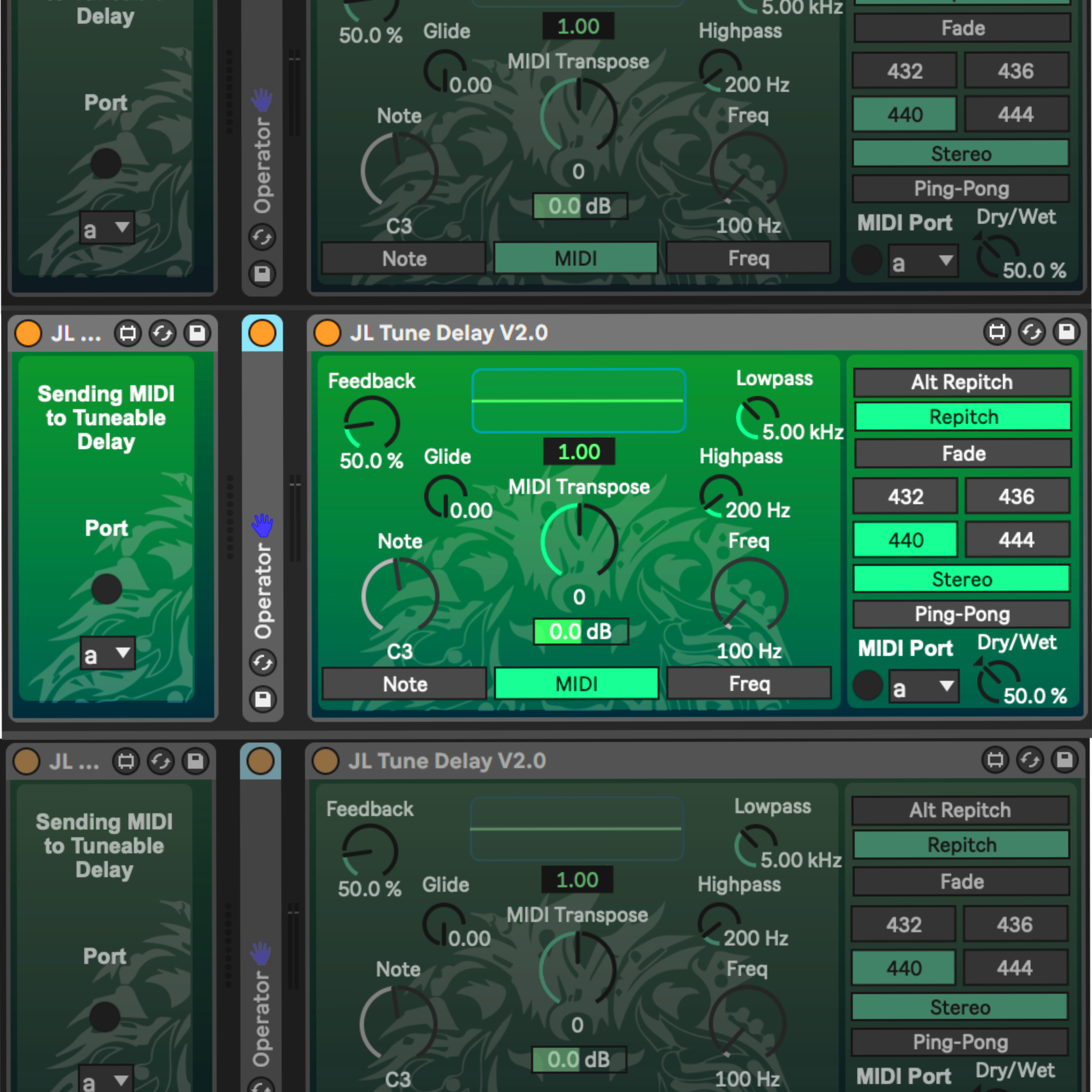Click hot-swap icon in bright JL Tune Delay header
Image resolution: width=1092 pixels, height=1092 pixels.
click(x=1032, y=332)
